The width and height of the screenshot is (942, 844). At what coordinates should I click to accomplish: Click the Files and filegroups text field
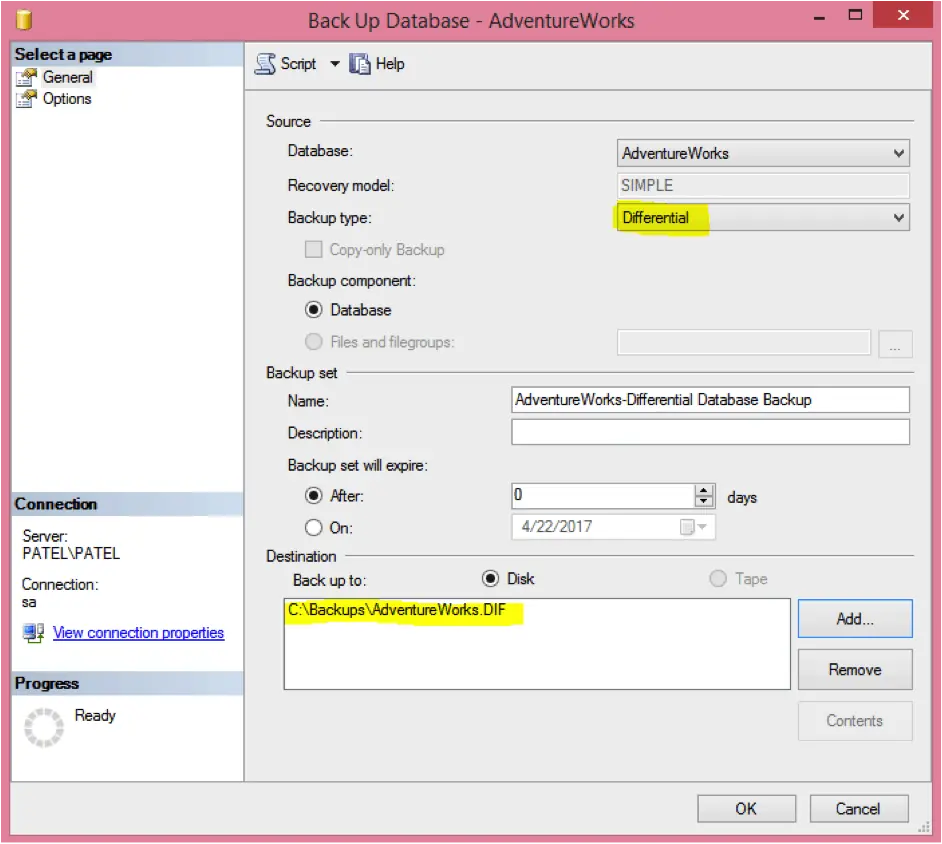tap(744, 342)
